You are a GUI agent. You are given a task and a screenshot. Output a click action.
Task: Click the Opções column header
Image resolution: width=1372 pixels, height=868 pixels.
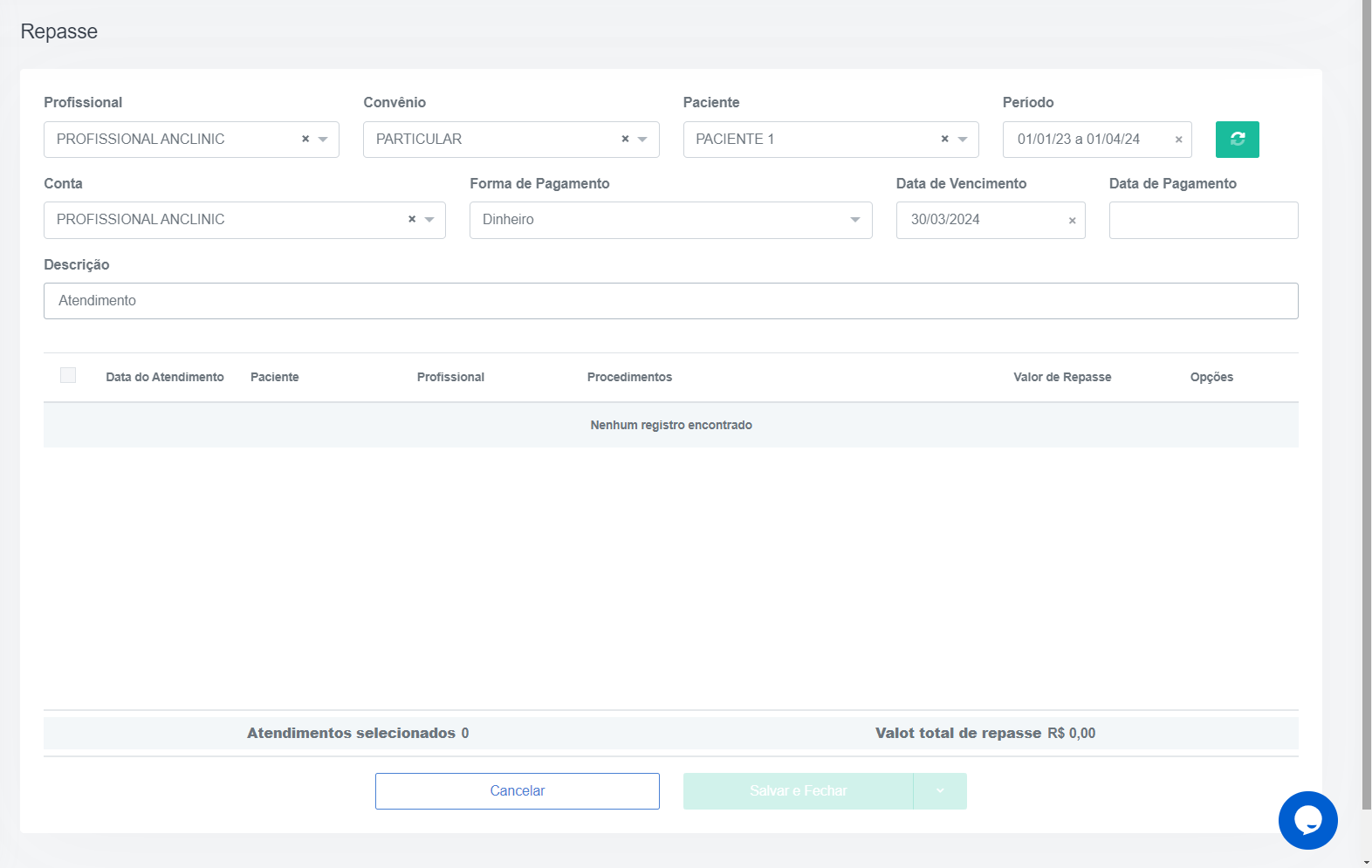click(1211, 377)
